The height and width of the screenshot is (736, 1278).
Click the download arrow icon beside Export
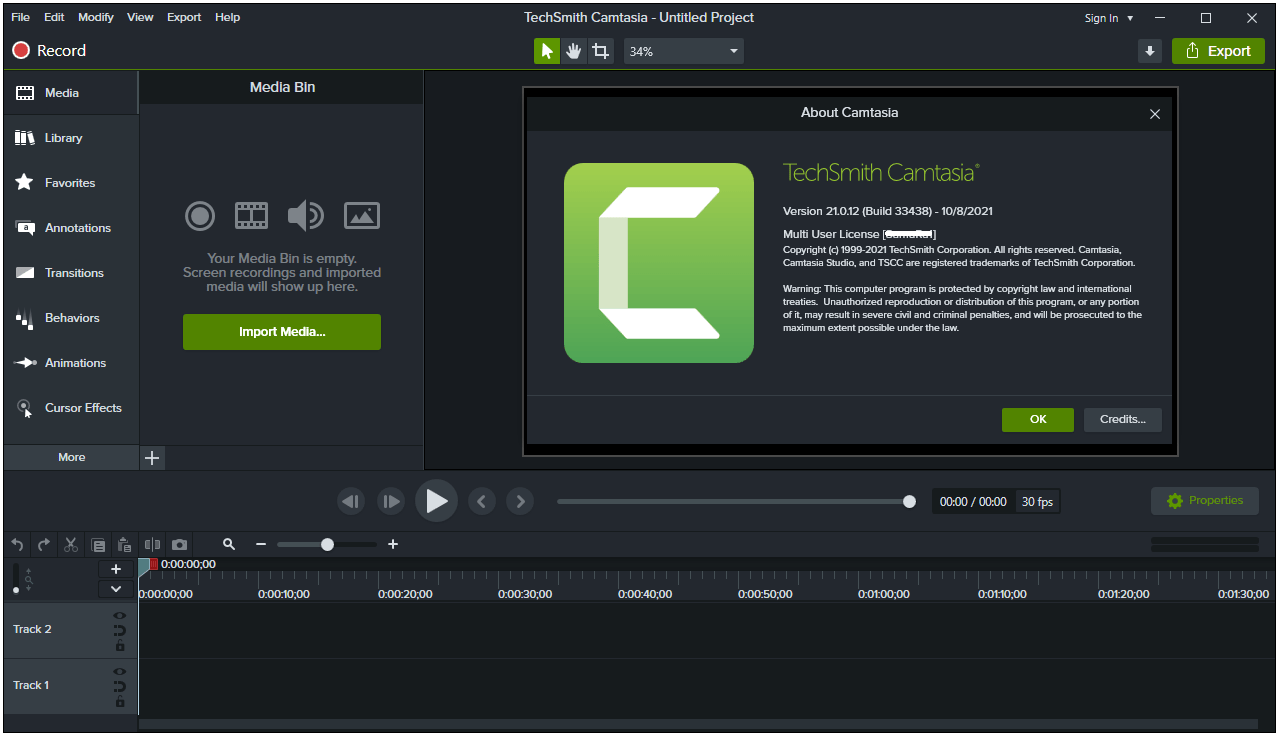coord(1150,51)
